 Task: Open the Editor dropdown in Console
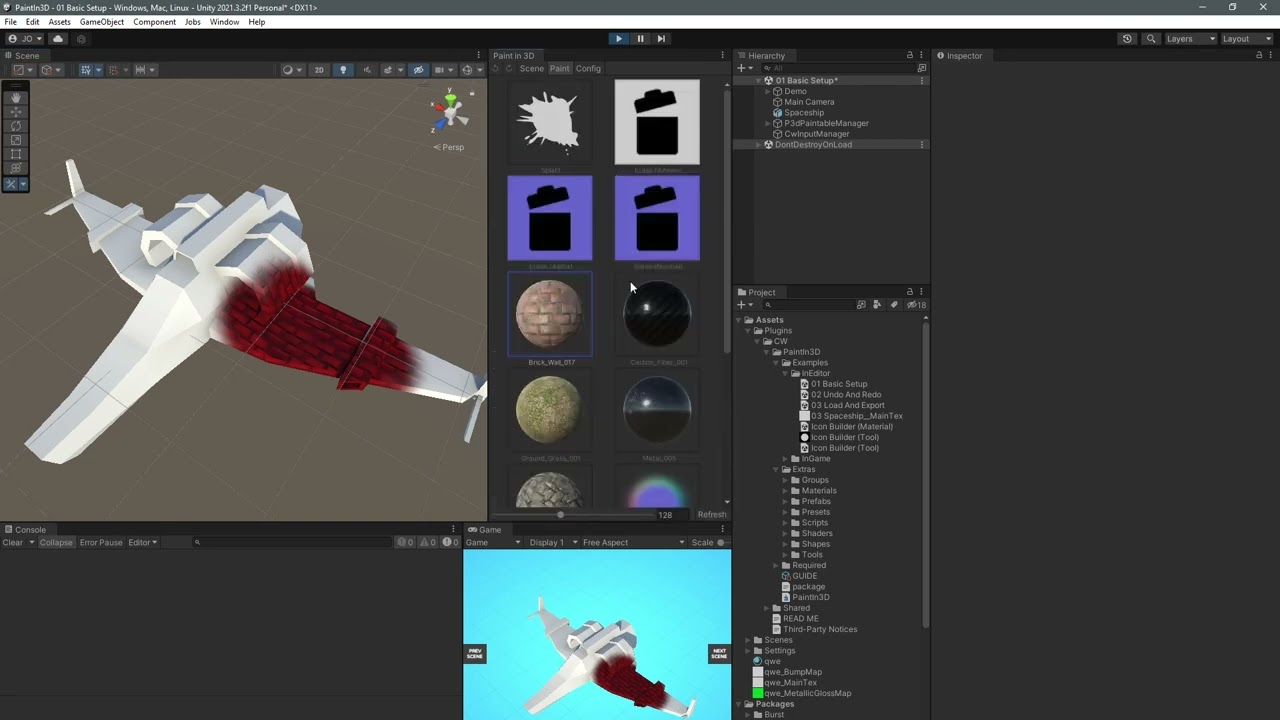click(x=142, y=542)
